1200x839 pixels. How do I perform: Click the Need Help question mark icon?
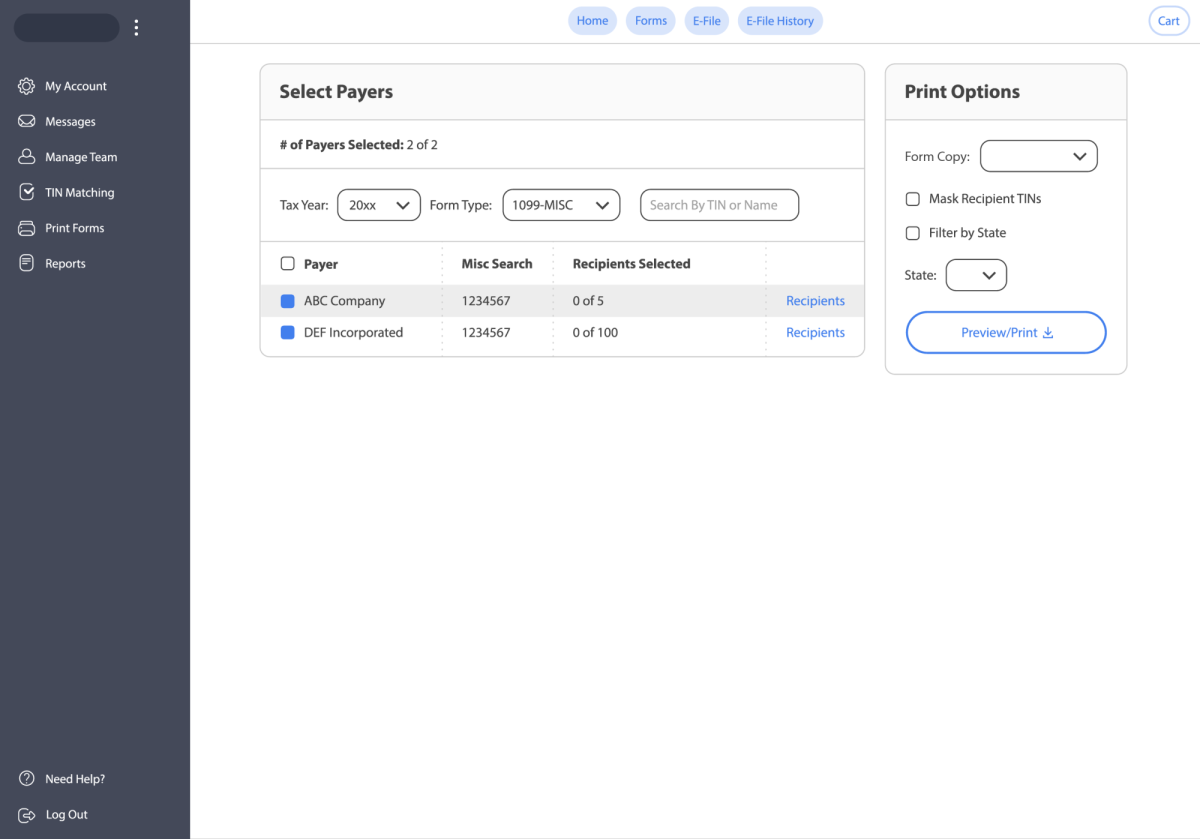tap(27, 779)
